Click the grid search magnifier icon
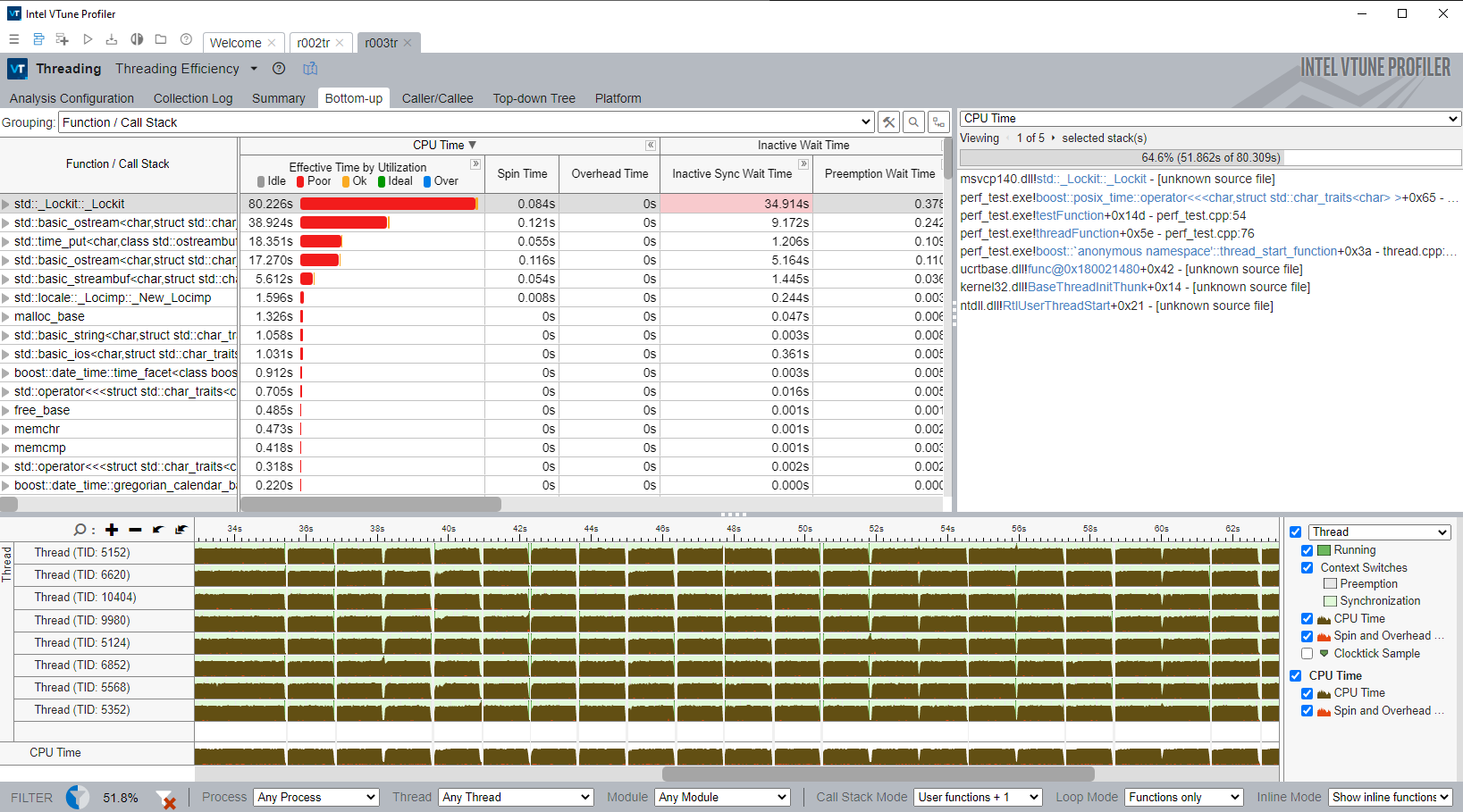 913,122
